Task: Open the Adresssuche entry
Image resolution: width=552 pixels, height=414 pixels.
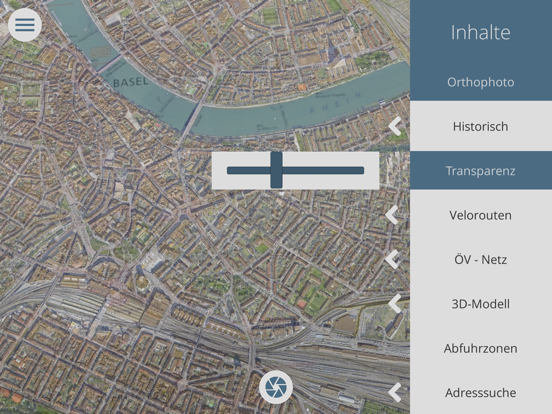Action: (x=481, y=393)
